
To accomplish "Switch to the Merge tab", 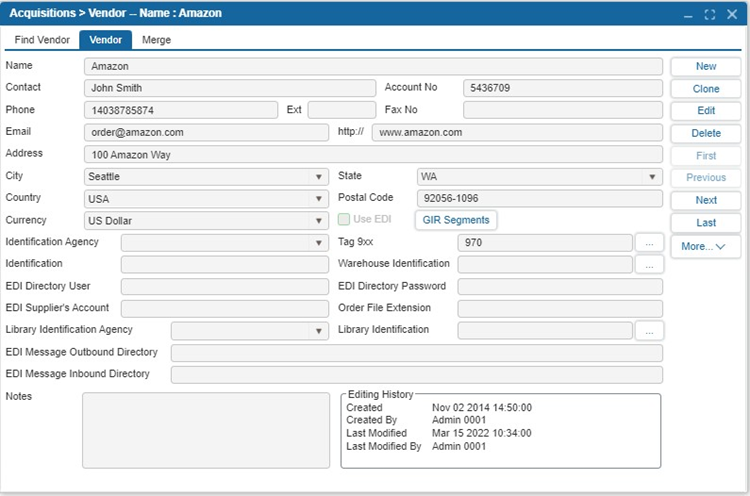I will click(156, 40).
